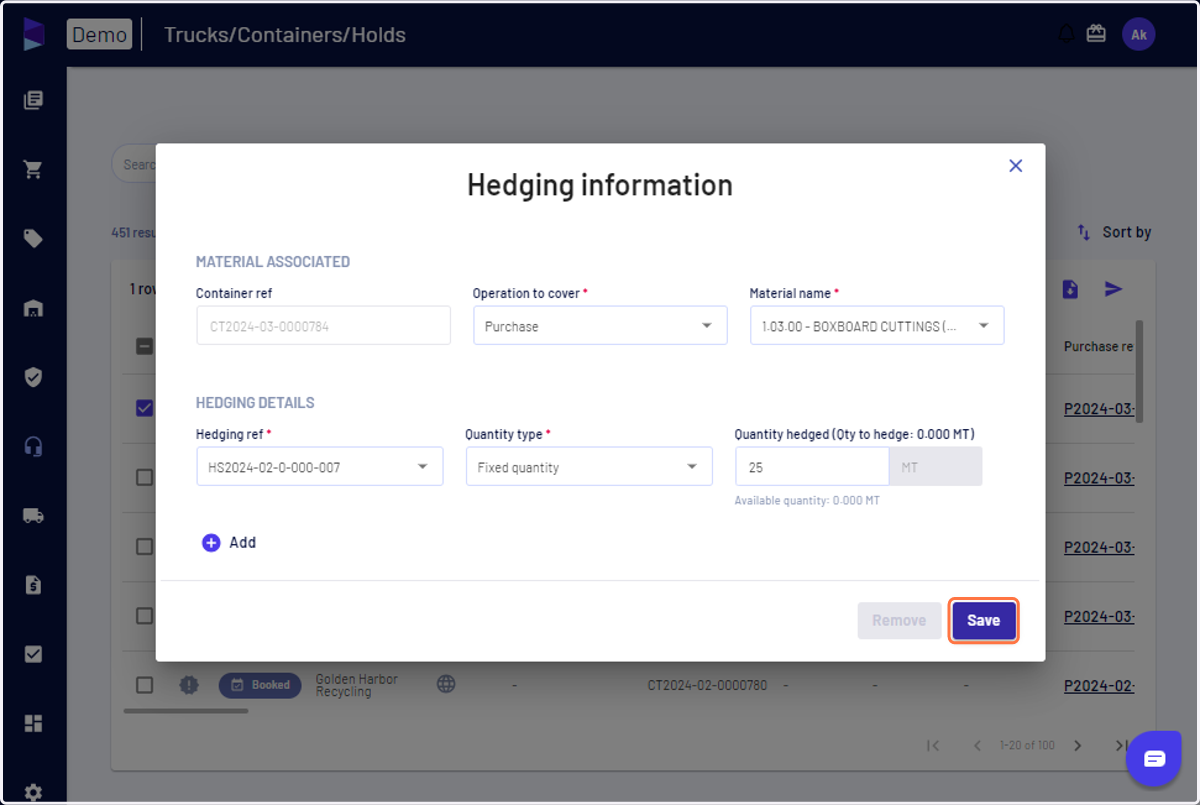The height and width of the screenshot is (805, 1200).
Task: Open the invoice dollar document sidebar icon
Action: 33,585
